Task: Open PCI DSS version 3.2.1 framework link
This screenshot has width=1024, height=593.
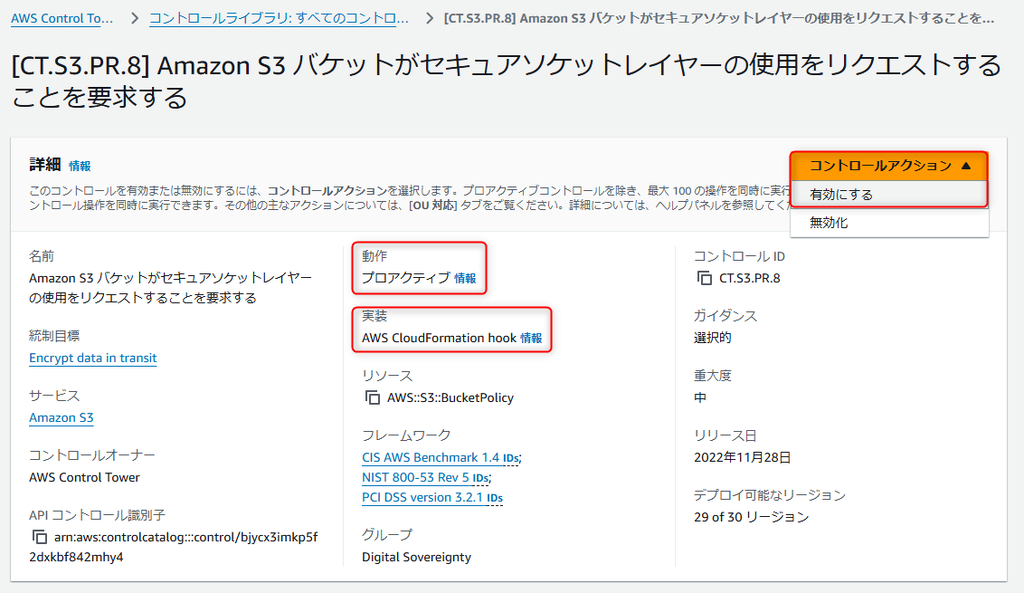Action: (x=423, y=498)
